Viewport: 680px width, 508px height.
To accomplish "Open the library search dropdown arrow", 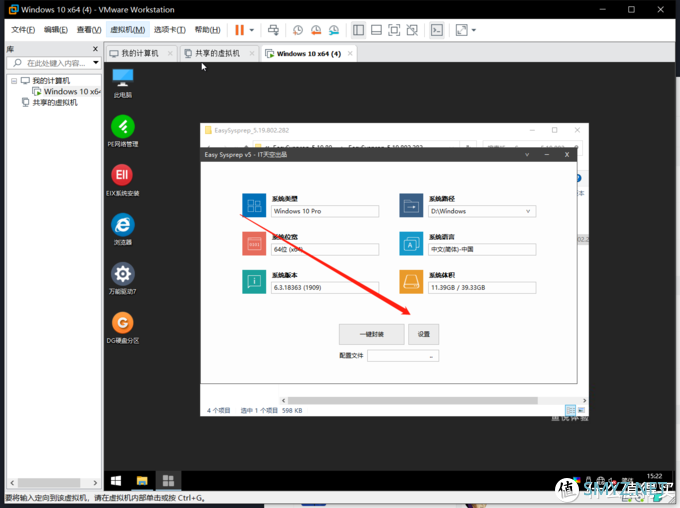I will tap(96, 63).
